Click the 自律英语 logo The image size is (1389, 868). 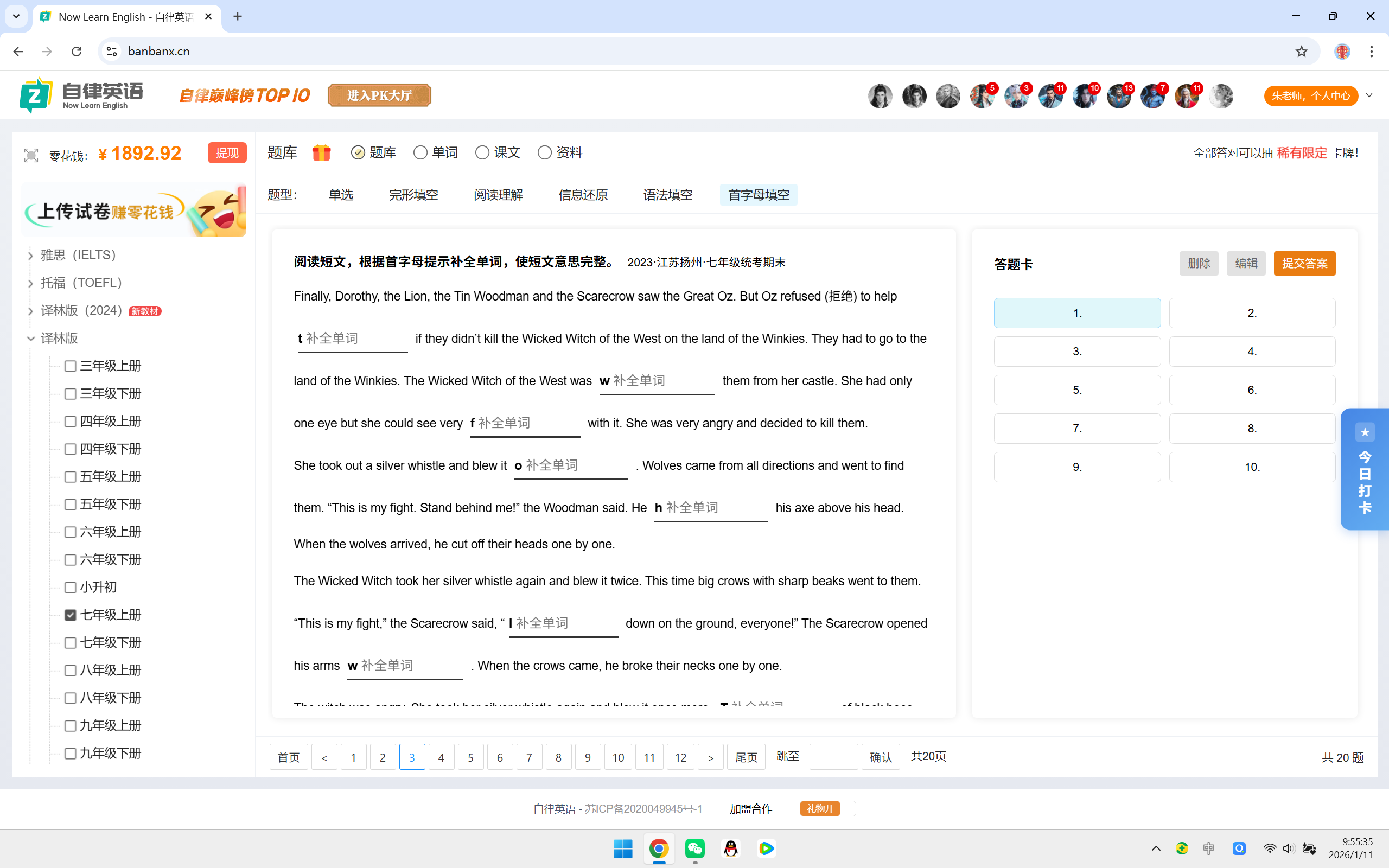click(x=81, y=95)
